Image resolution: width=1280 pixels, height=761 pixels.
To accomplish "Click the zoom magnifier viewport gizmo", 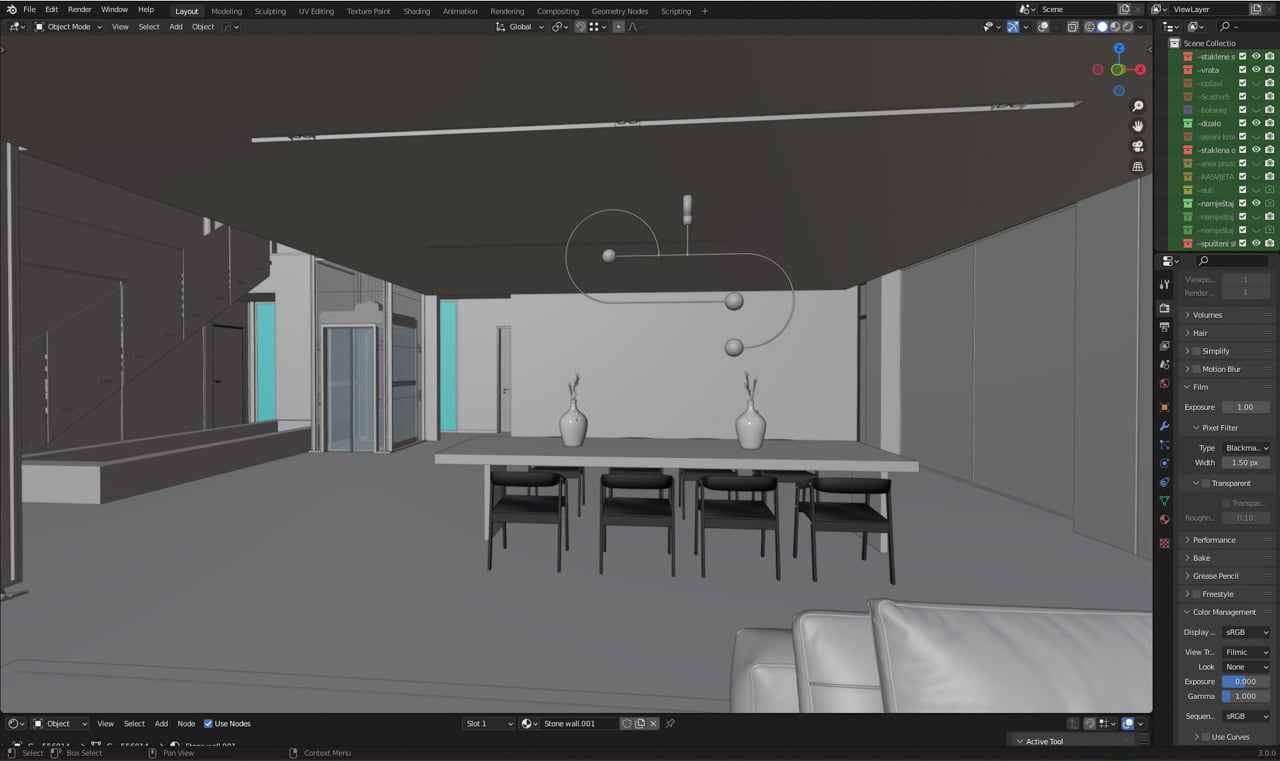I will [x=1138, y=106].
